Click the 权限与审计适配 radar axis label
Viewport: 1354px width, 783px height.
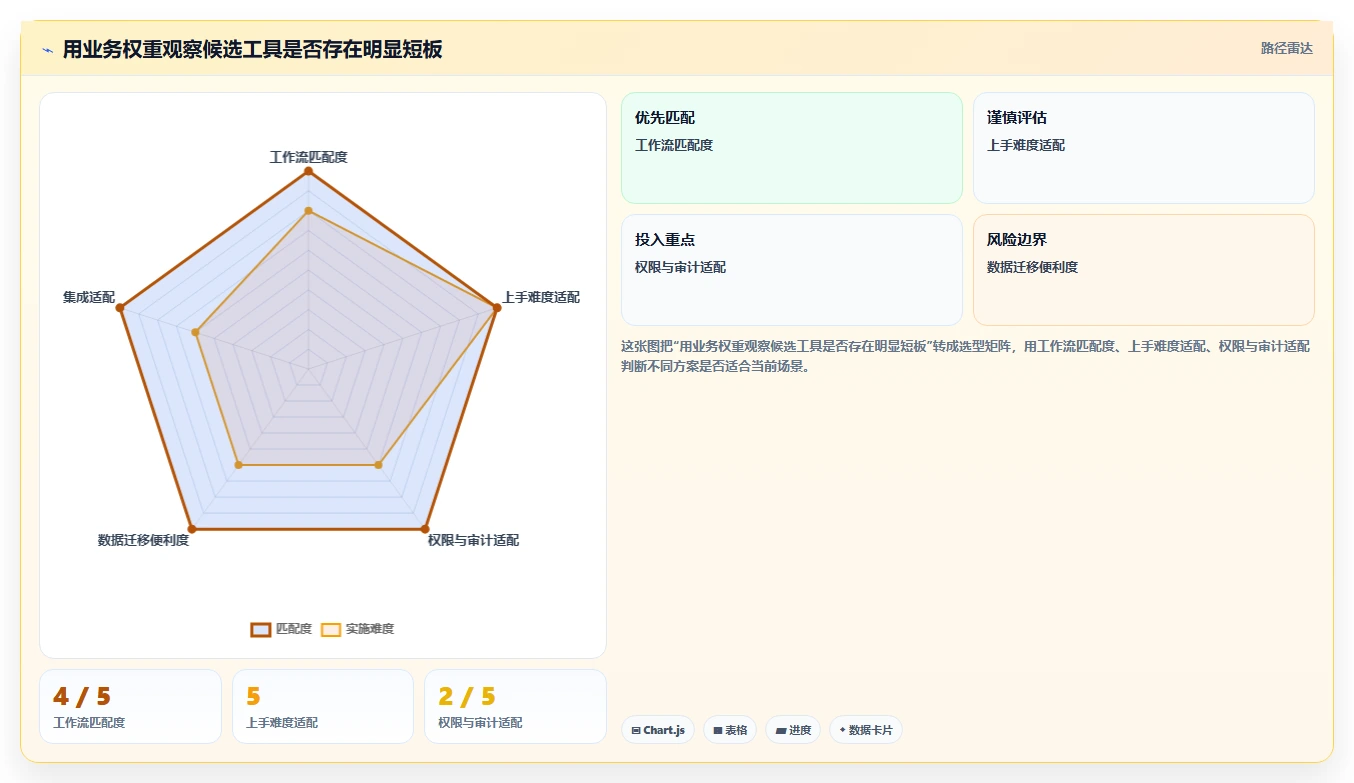tap(473, 540)
